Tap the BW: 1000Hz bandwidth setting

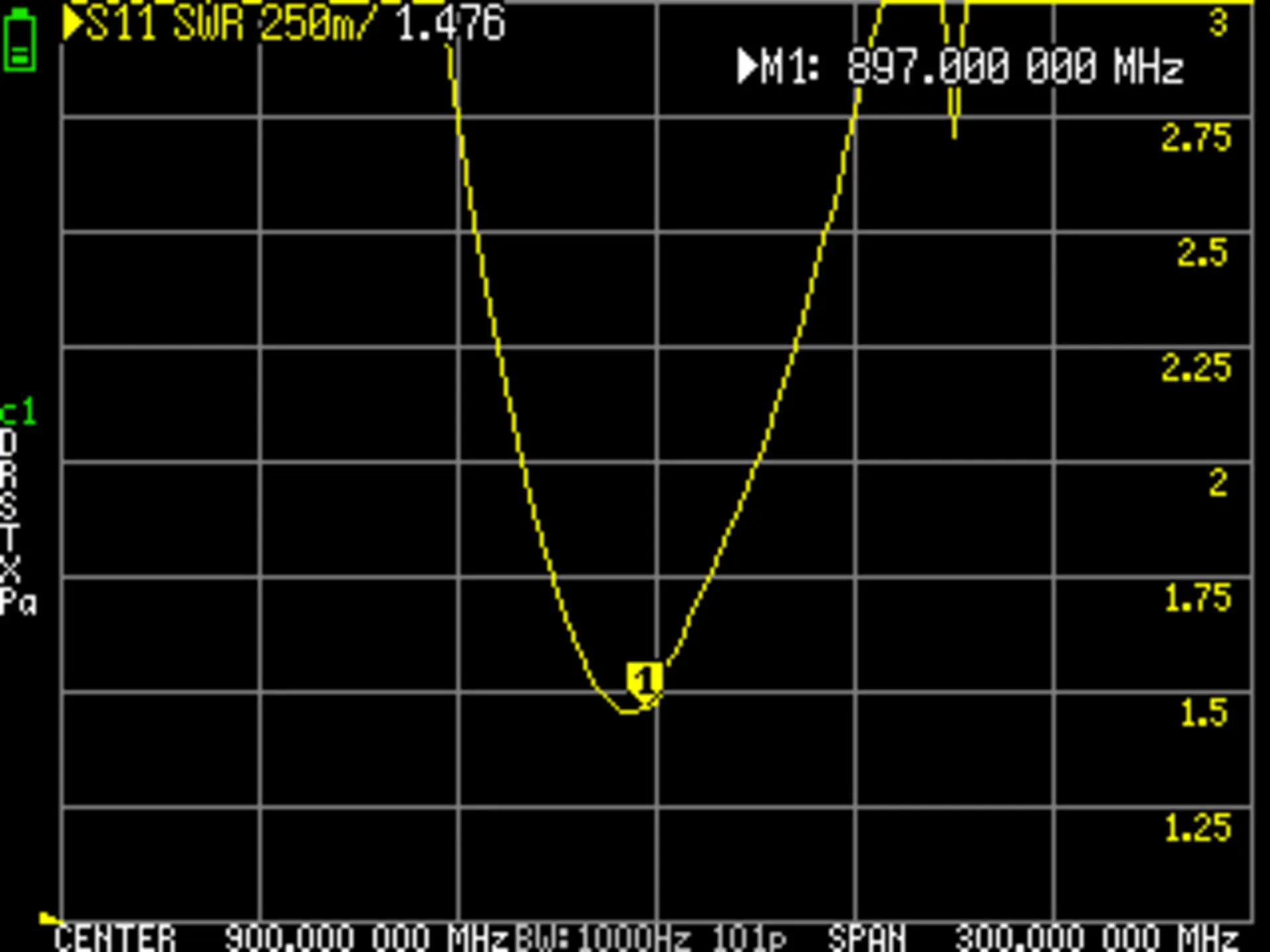coord(603,939)
